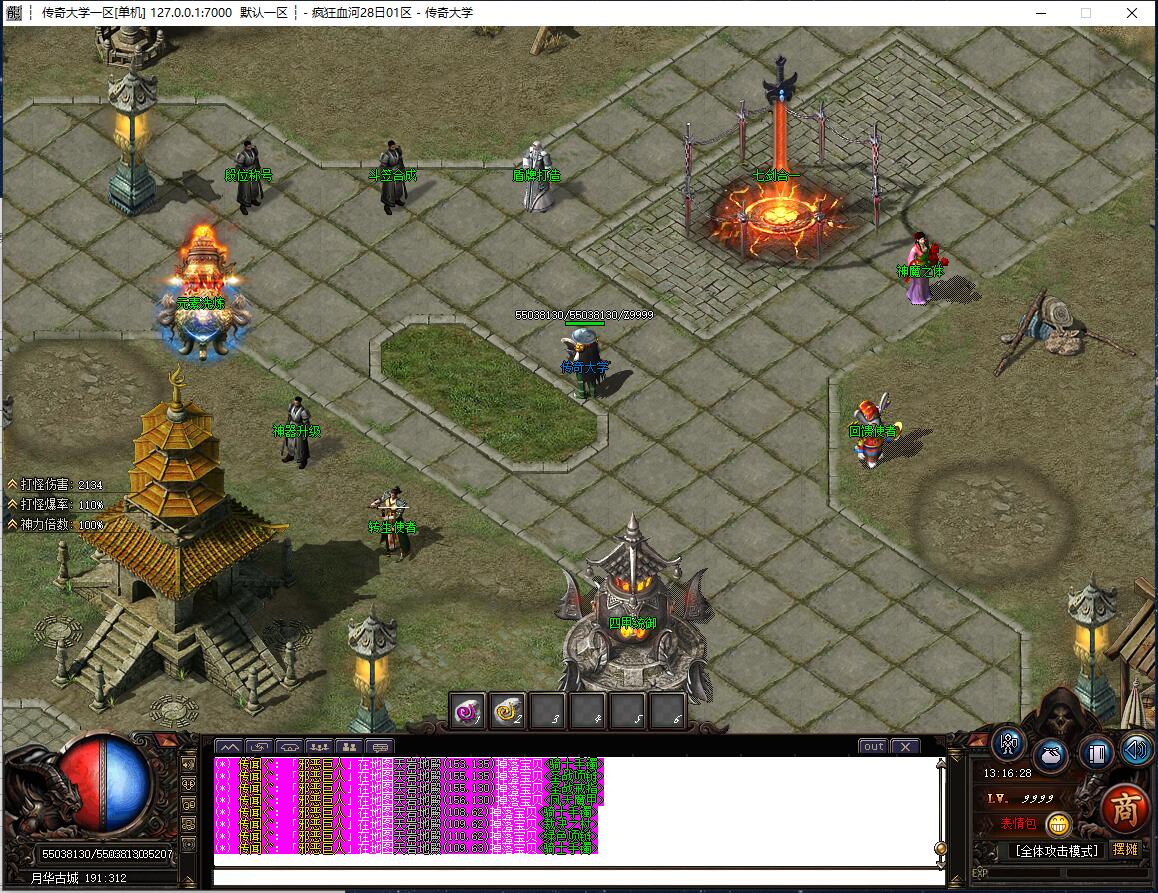Switch to the telephone chat channel tab

coord(289,747)
